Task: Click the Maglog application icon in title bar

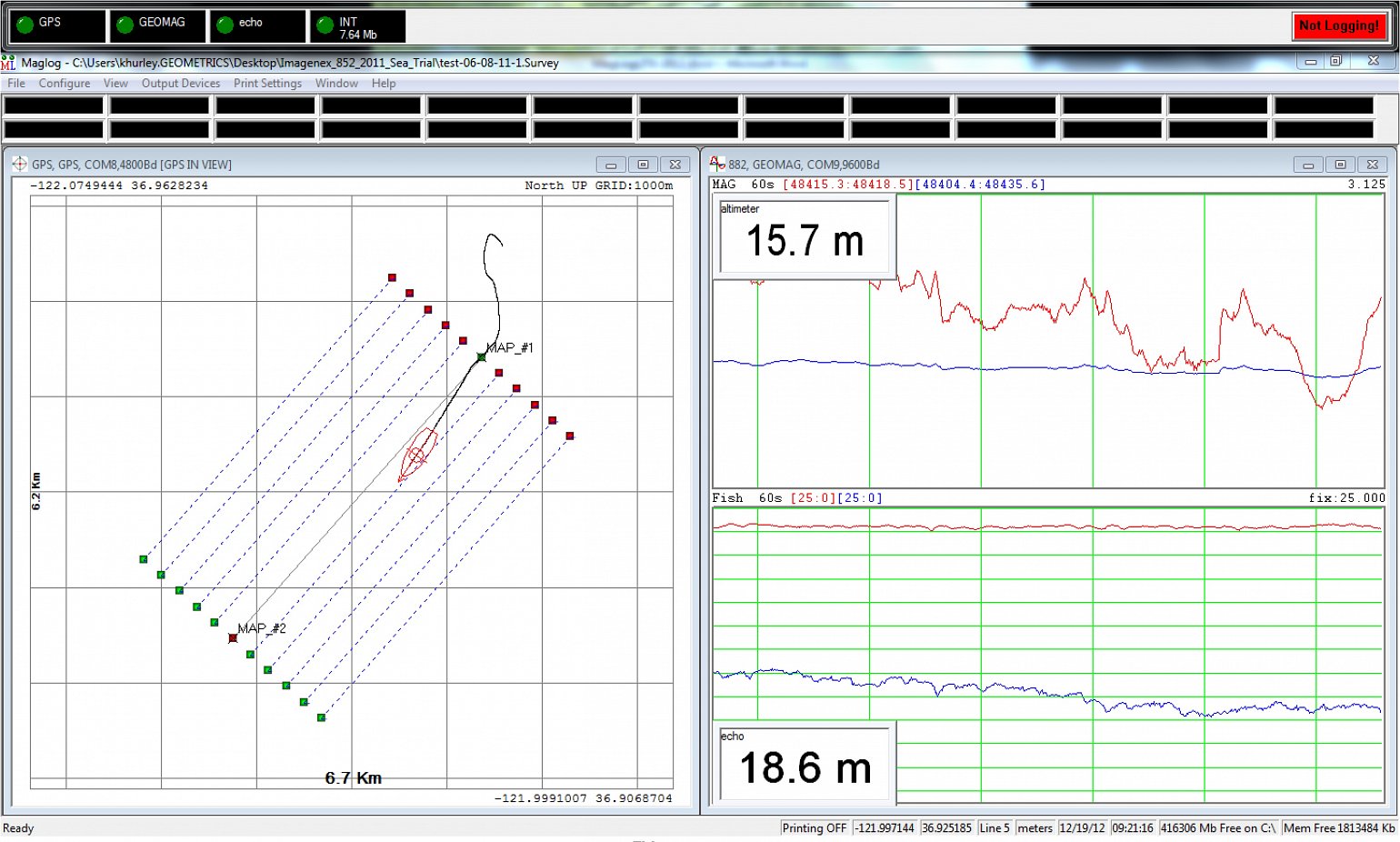Action: click(9, 63)
